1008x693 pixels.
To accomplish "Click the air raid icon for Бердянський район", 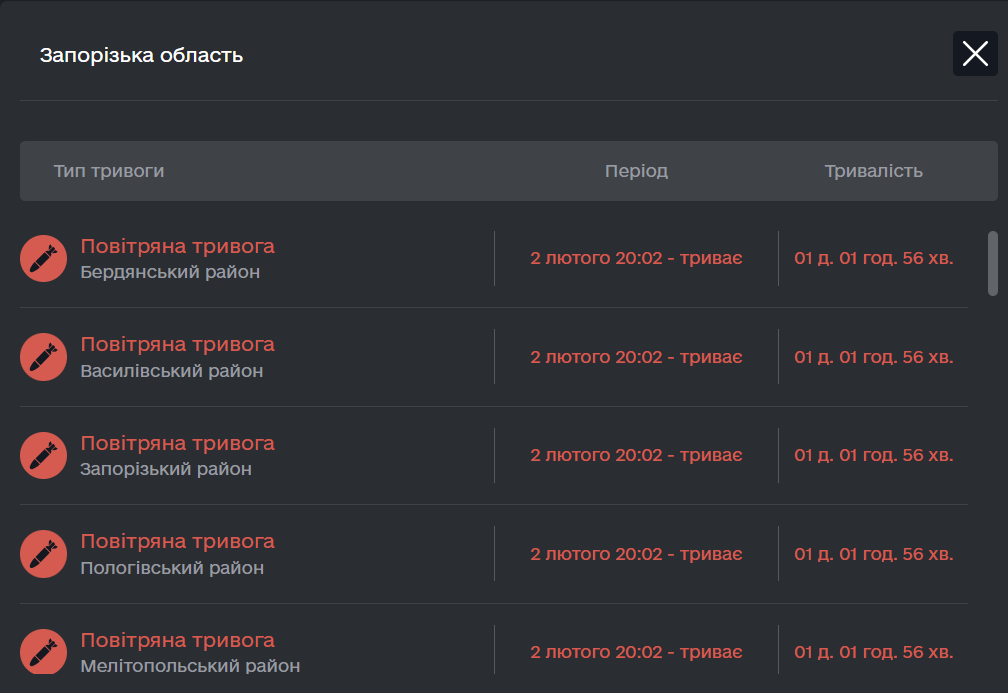I will point(43,258).
